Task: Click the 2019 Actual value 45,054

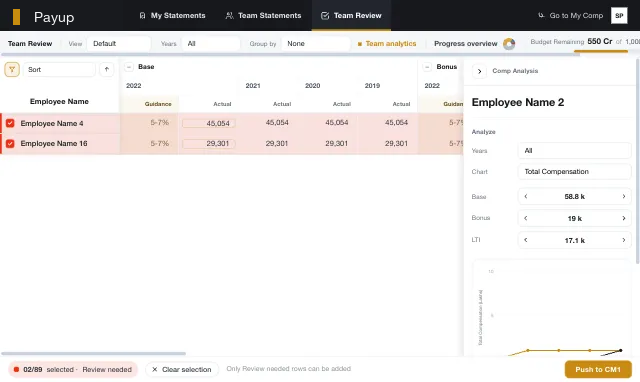Action: point(396,122)
